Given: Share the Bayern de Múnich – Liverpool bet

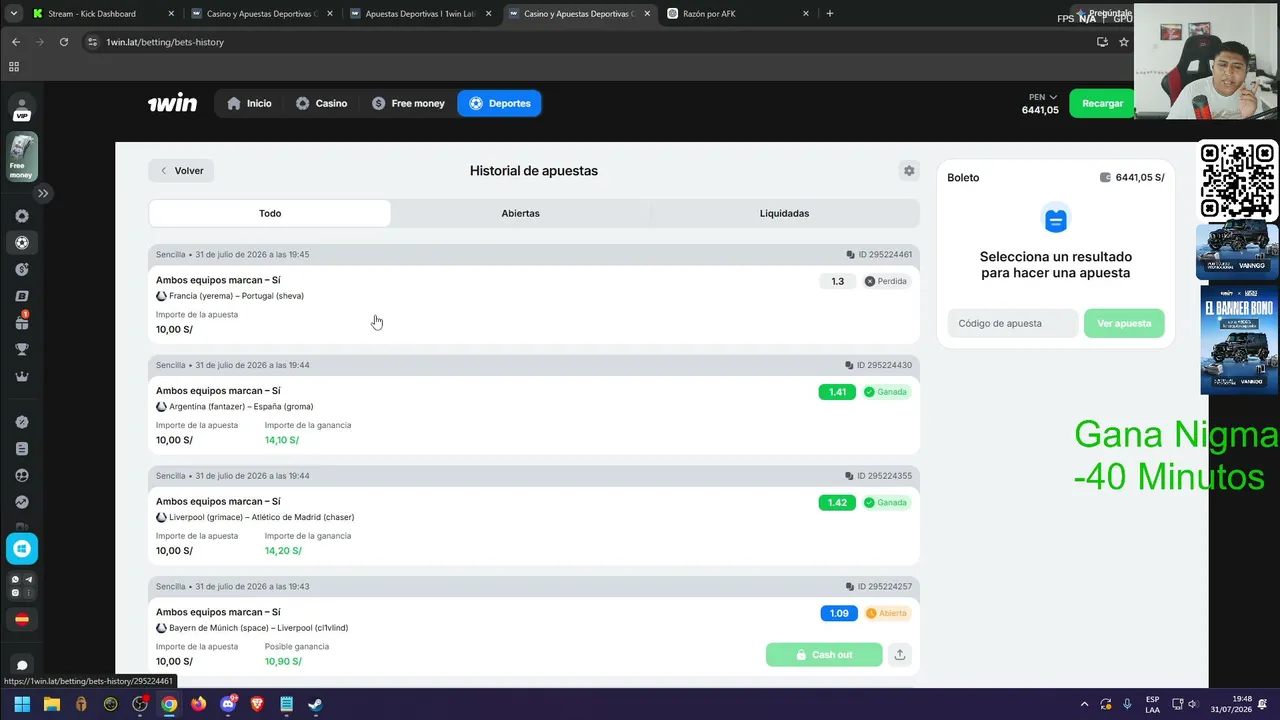Looking at the screenshot, I should [x=900, y=655].
